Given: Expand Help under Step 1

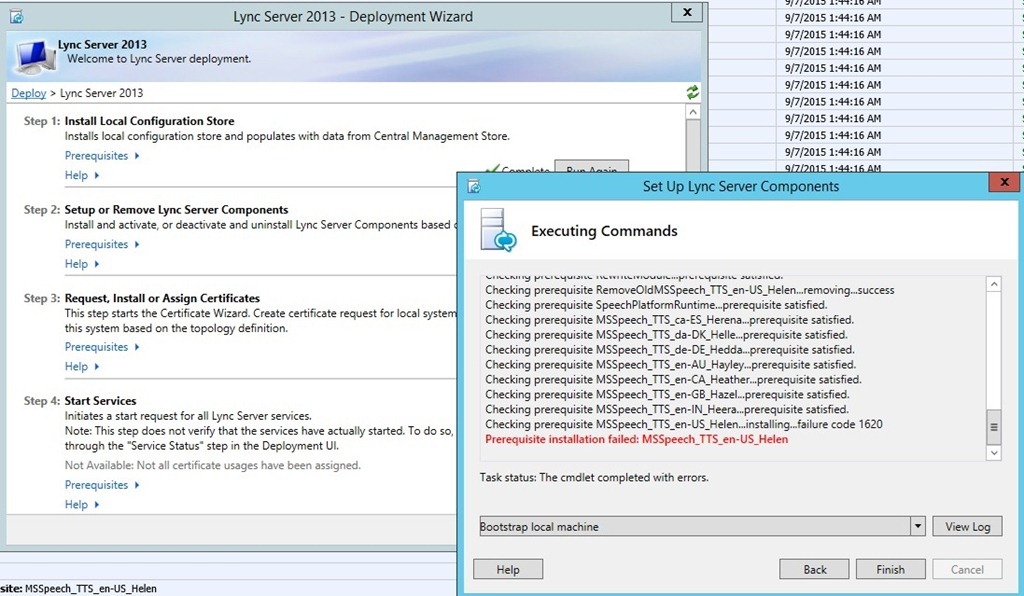Looking at the screenshot, I should [x=82, y=175].
